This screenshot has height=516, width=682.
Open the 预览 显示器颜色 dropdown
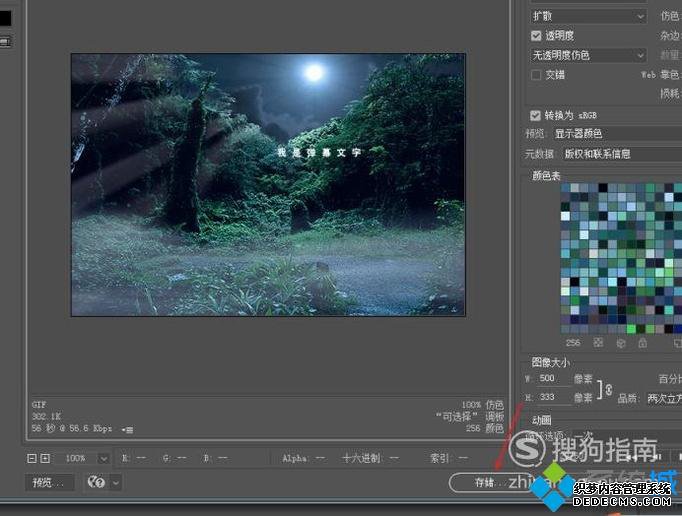pyautogui.click(x=617, y=134)
